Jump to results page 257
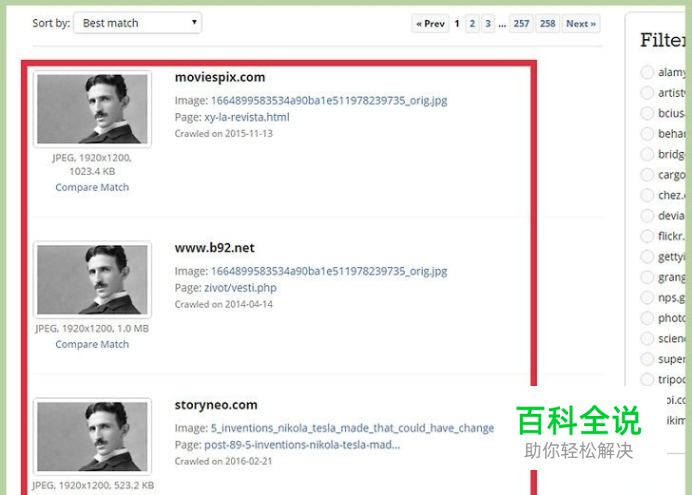The width and height of the screenshot is (692, 495). [521, 24]
